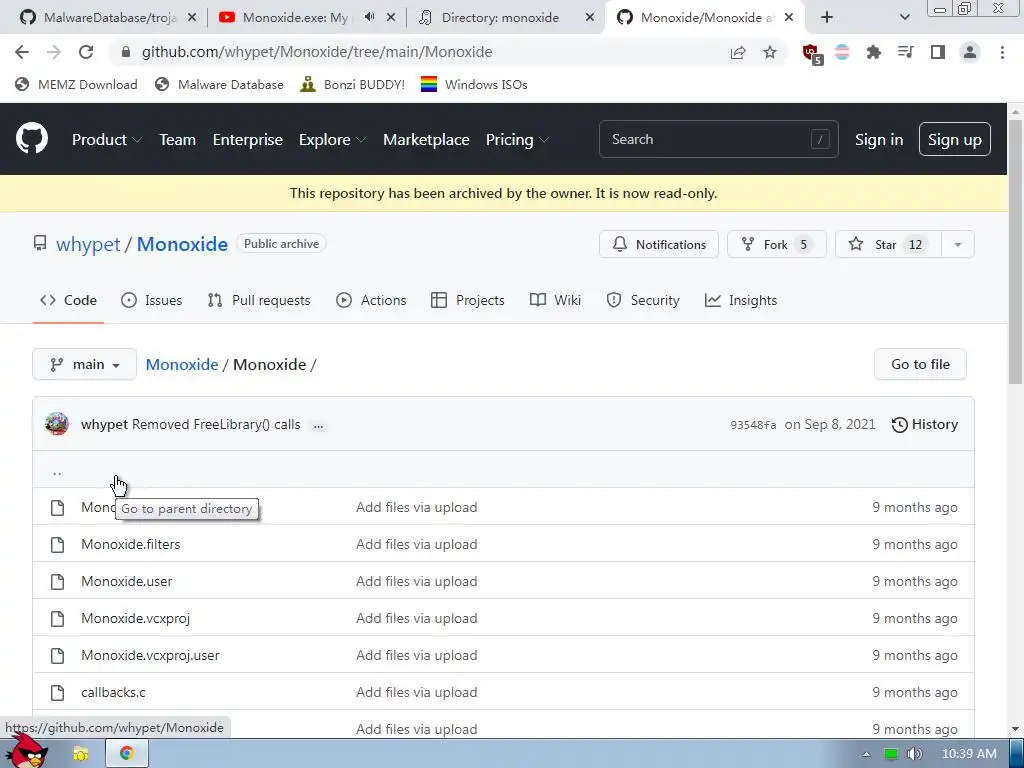Screen dimensions: 1024x768
Task: Click the Notifications button
Action: tap(659, 244)
